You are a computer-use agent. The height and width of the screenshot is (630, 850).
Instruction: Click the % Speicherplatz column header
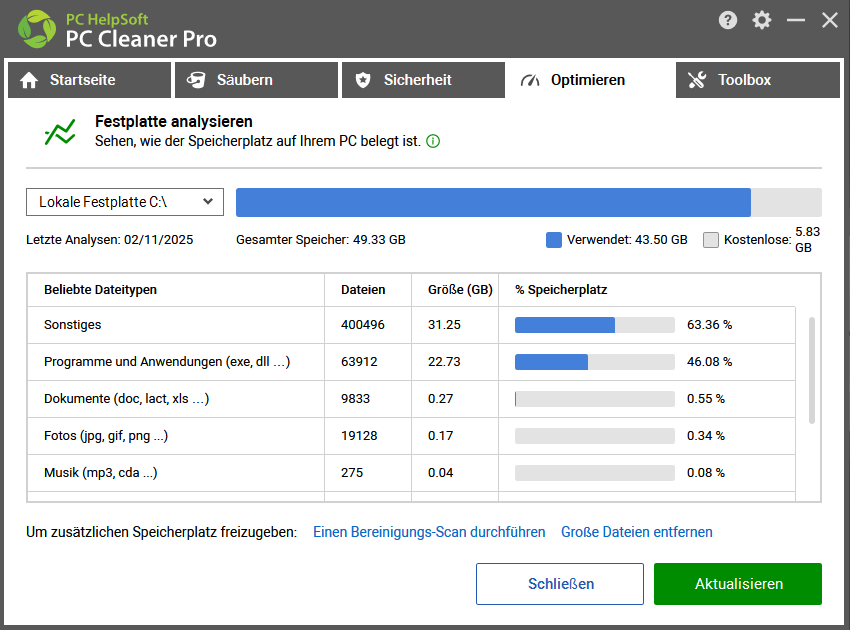coord(561,290)
